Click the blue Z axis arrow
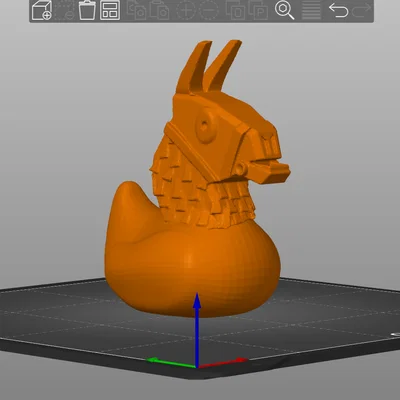This screenshot has height=400, width=400. (x=197, y=330)
